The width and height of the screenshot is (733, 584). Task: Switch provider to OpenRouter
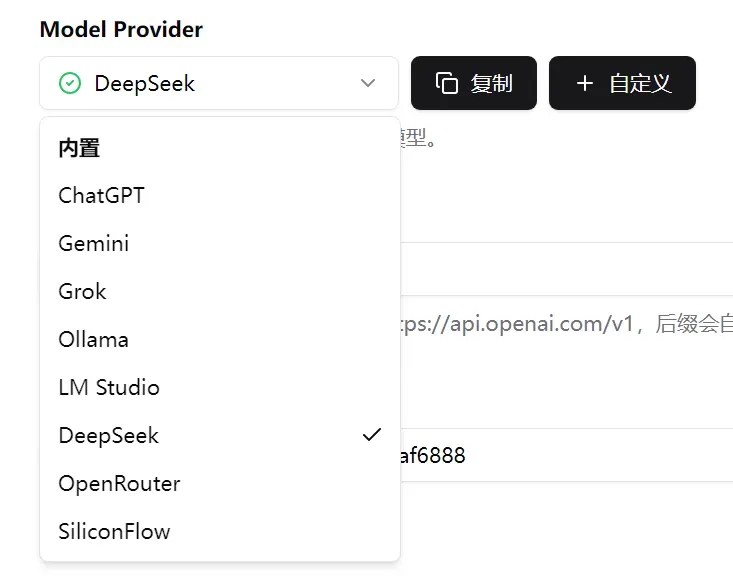(220, 483)
